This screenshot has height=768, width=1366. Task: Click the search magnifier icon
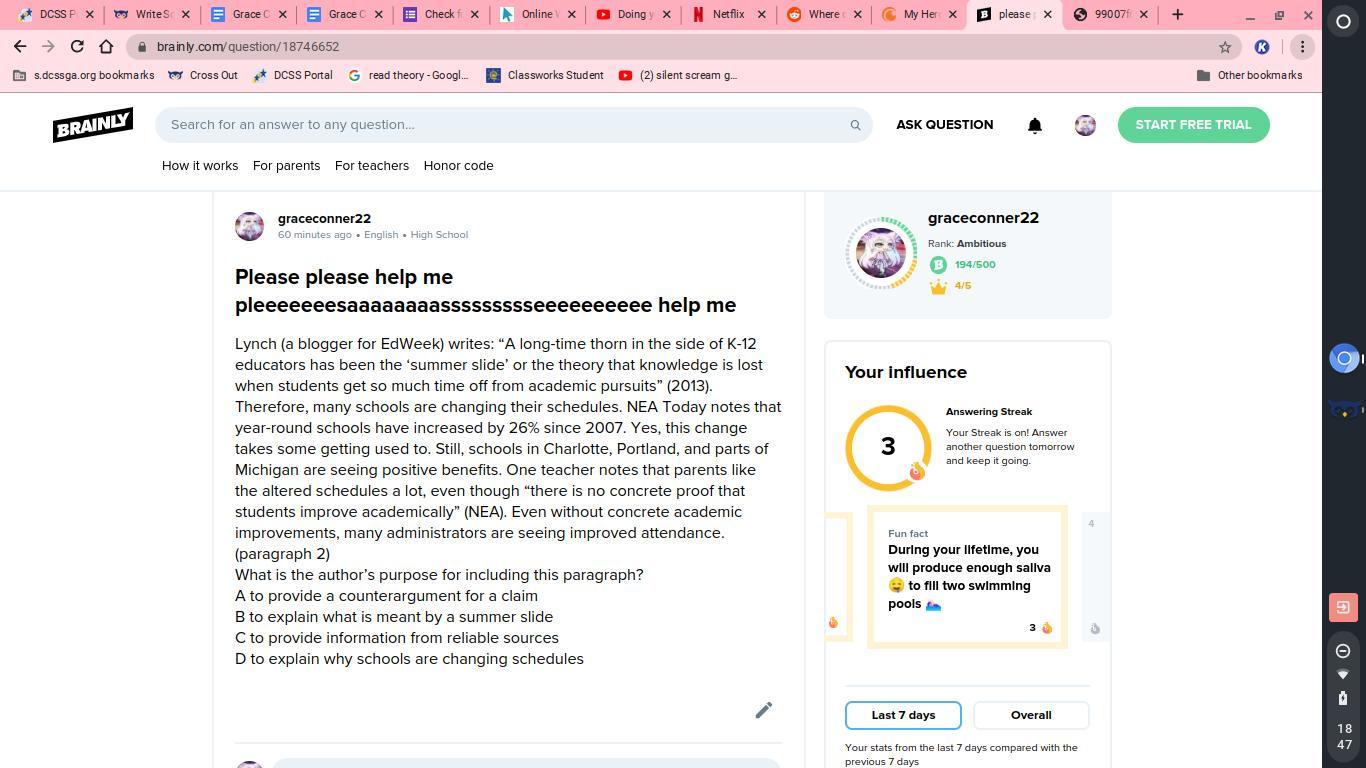tap(855, 125)
